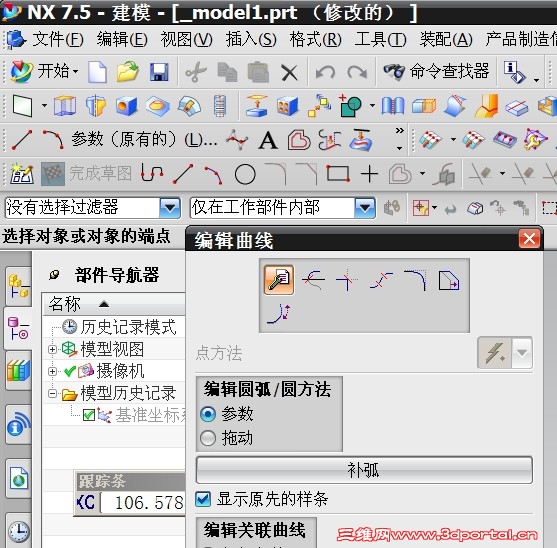The width and height of the screenshot is (557, 548).
Task: Choose Stretch curve icon in dialog
Action: pos(449,281)
